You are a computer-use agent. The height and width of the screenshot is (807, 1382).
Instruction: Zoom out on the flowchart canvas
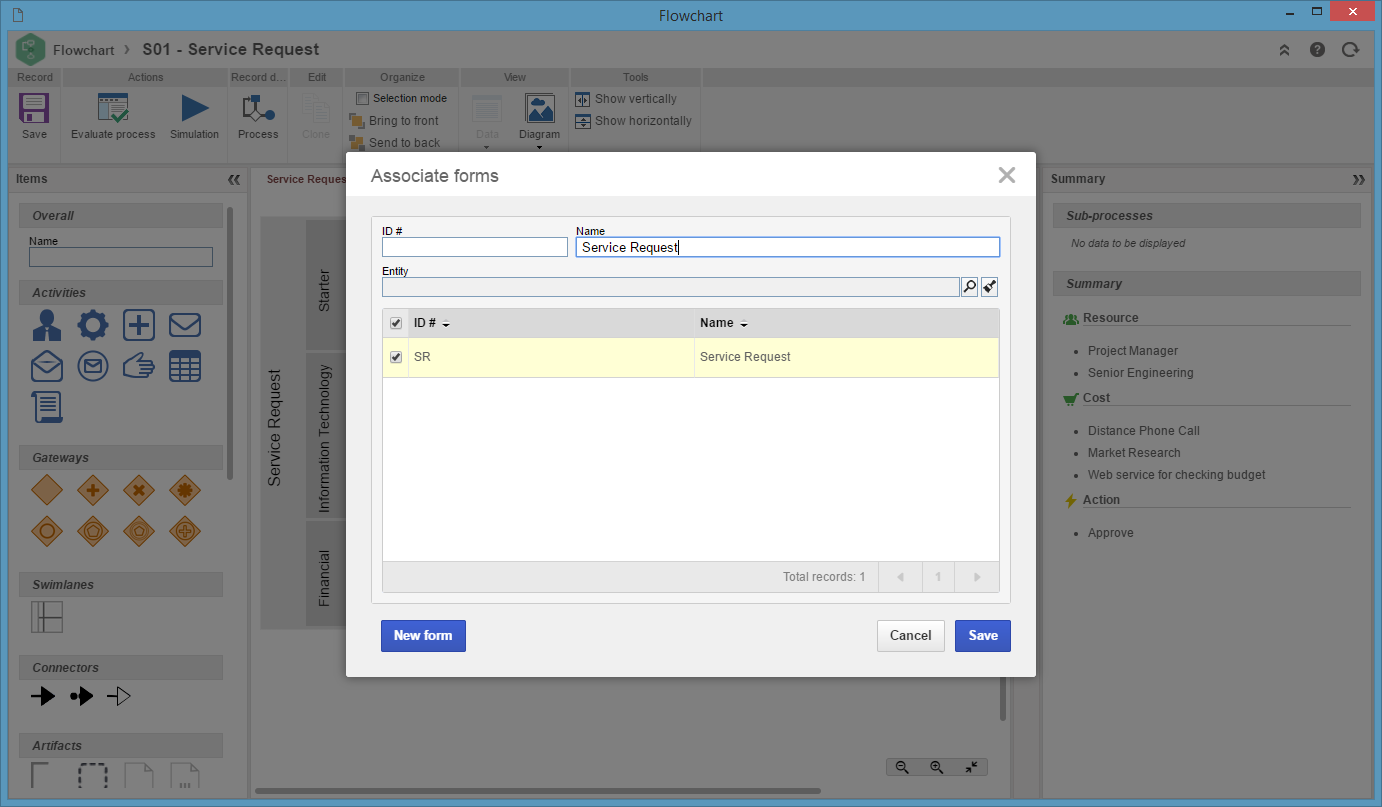click(x=902, y=767)
